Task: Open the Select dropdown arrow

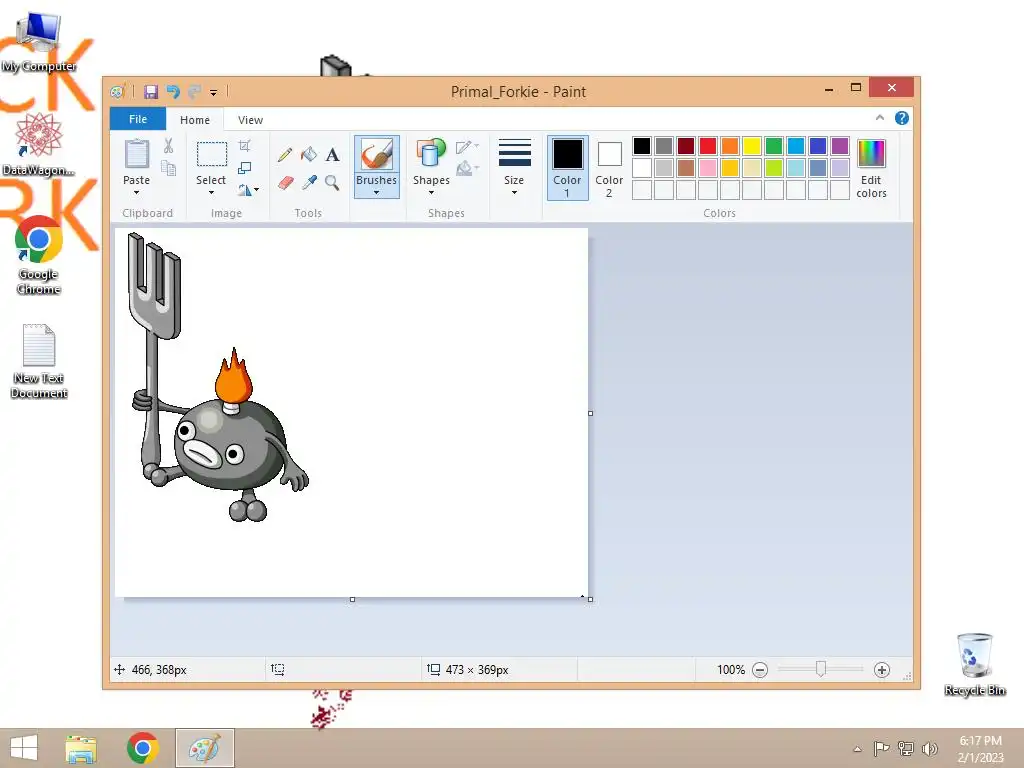Action: tap(212, 193)
